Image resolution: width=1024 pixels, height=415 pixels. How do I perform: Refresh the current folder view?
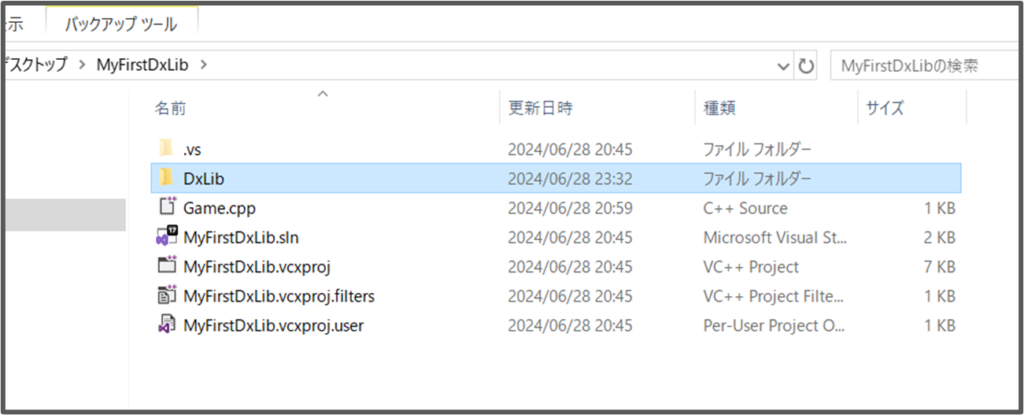coord(806,66)
